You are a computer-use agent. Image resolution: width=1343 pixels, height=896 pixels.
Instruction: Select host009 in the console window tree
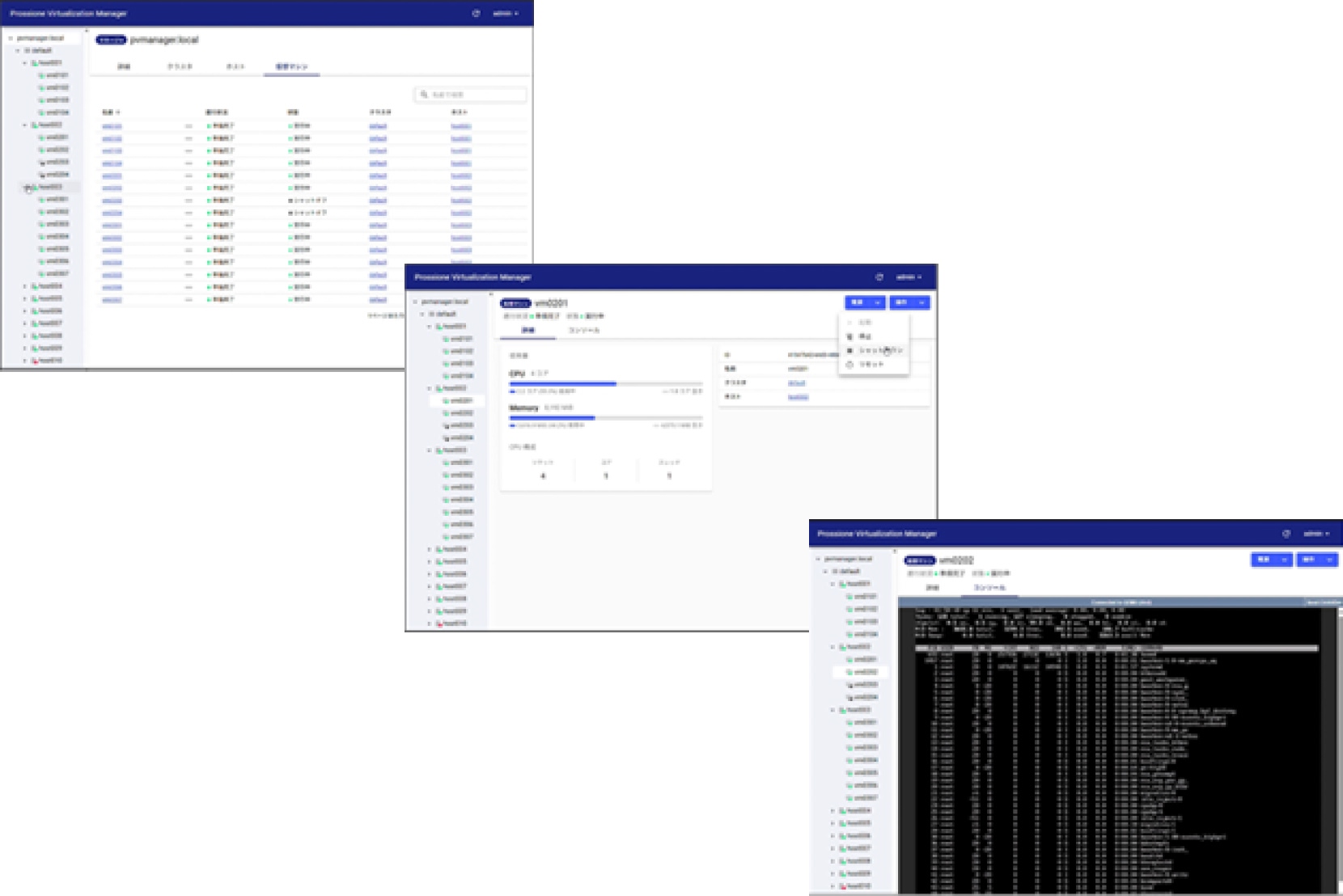[858, 873]
